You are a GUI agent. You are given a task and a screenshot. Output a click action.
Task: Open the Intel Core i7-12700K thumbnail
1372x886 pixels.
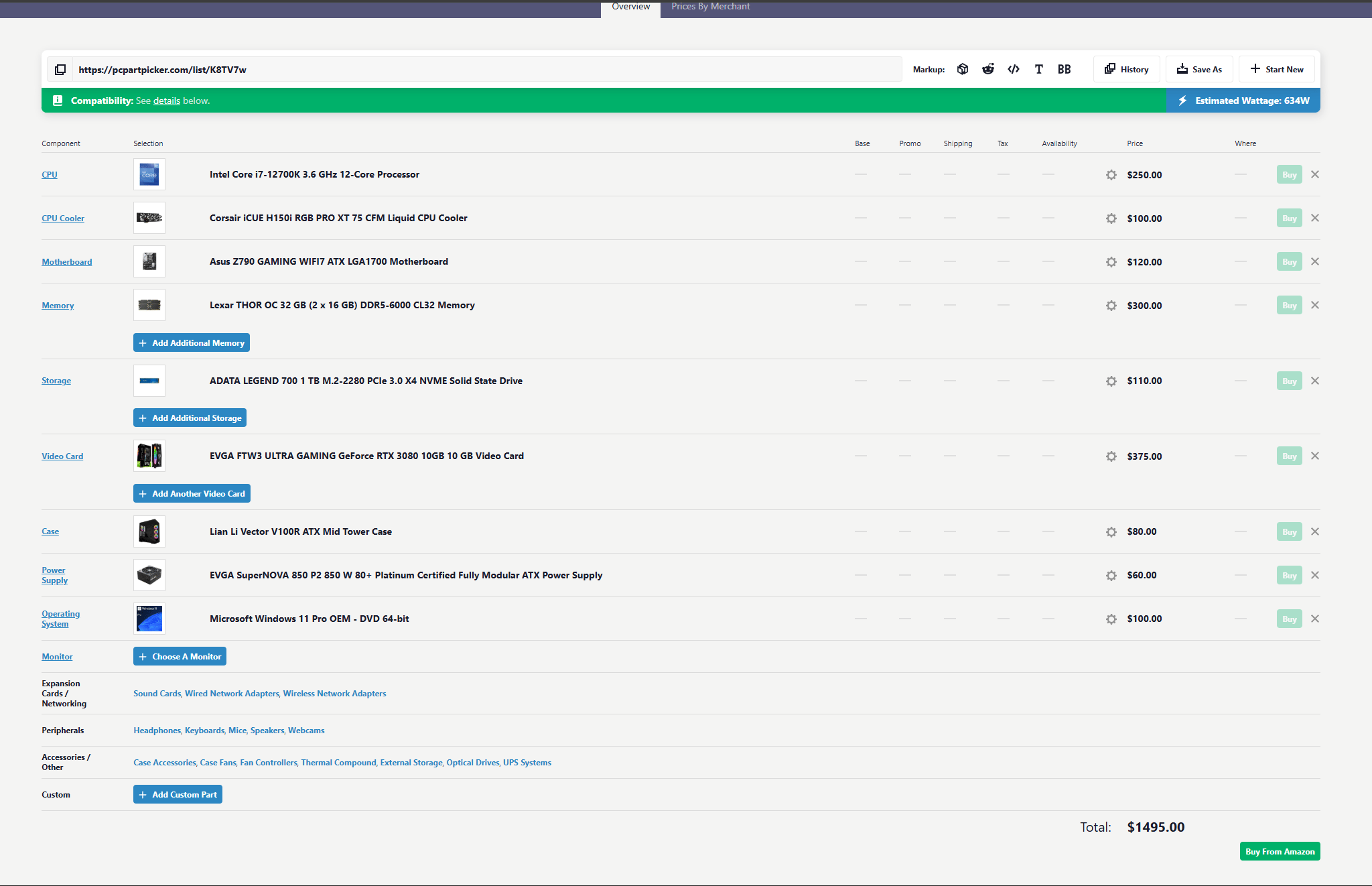coord(149,174)
